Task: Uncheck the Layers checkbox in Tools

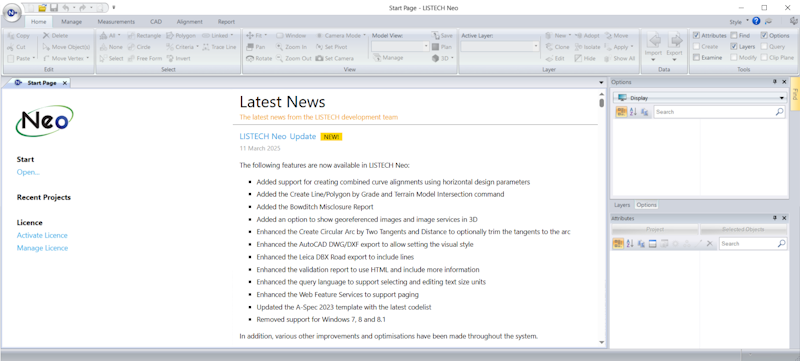Action: pyautogui.click(x=734, y=47)
